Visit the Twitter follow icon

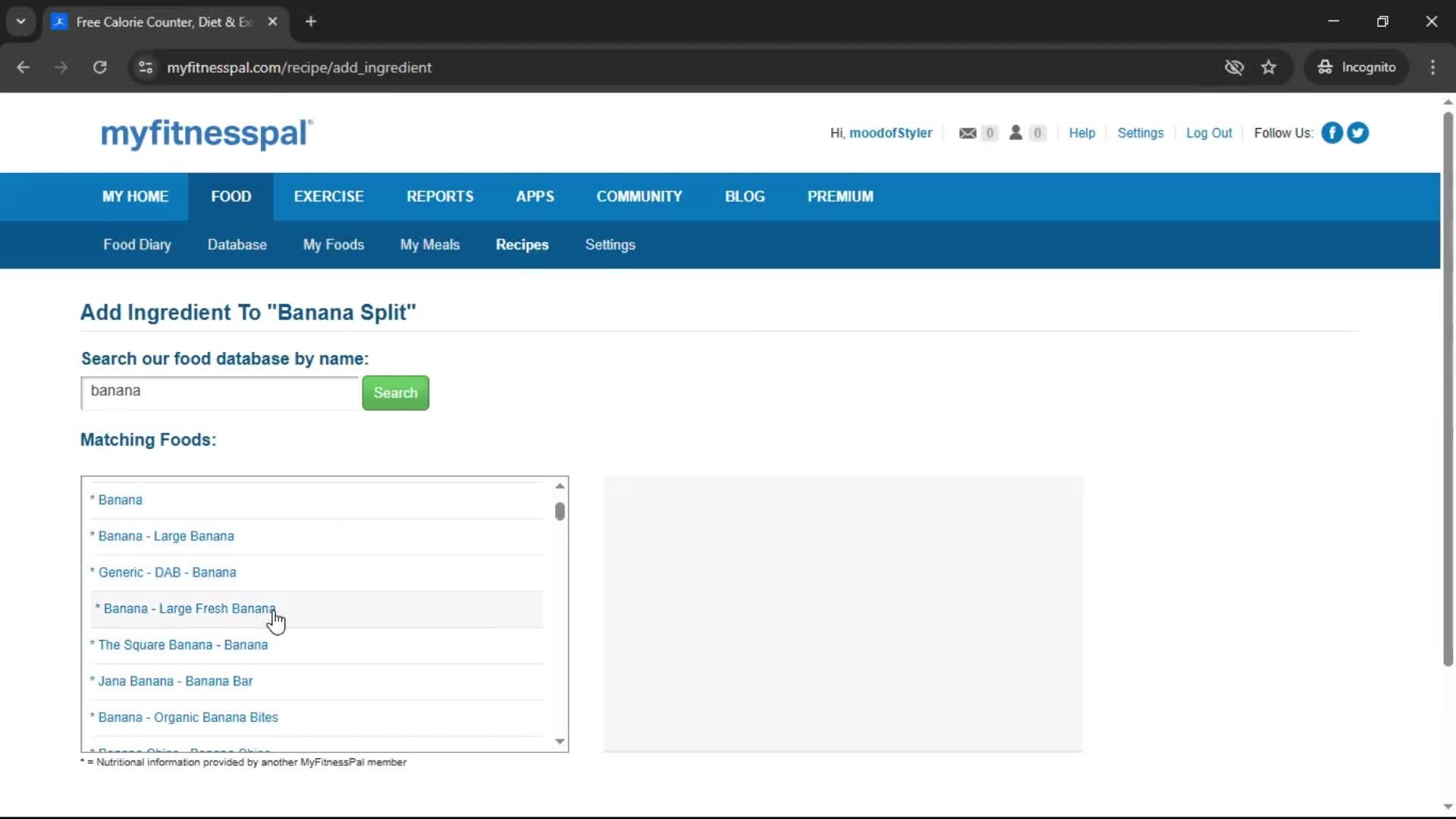(x=1357, y=133)
